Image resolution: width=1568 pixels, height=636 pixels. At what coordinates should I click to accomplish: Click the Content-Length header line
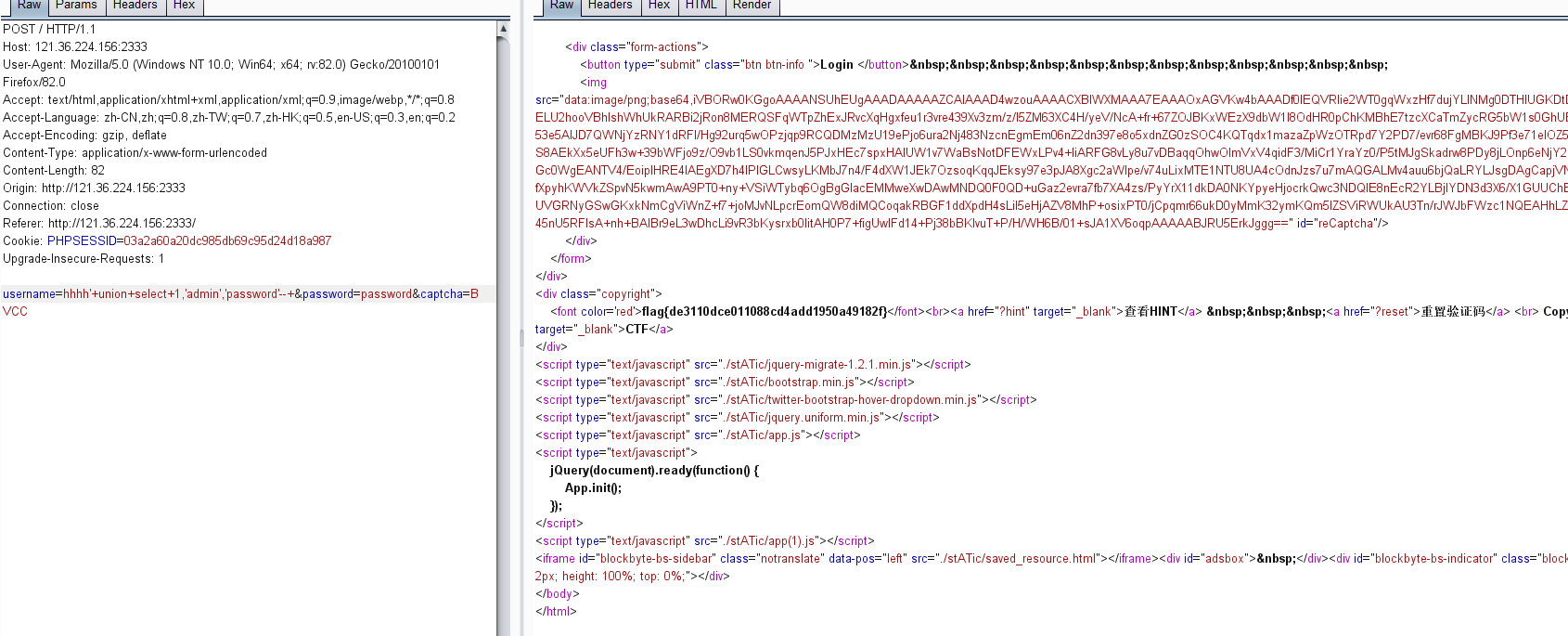pyautogui.click(x=54, y=171)
